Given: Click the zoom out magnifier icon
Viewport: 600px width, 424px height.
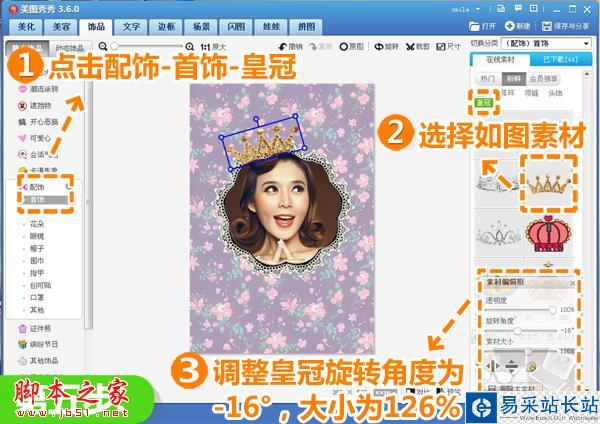Looking at the screenshot, I should click(x=103, y=46).
